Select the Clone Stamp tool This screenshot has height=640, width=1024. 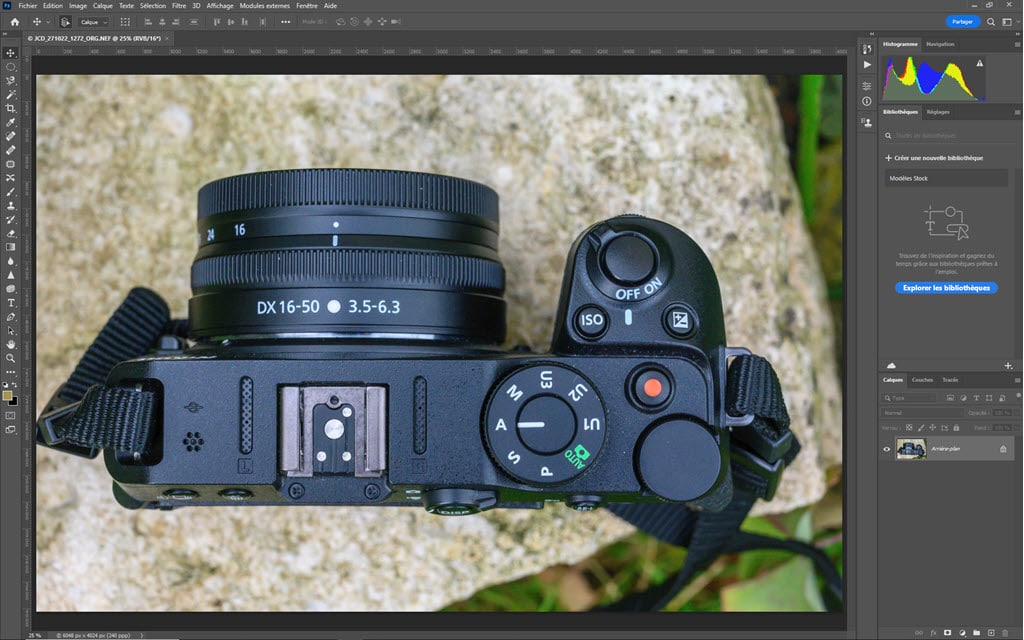tap(11, 206)
